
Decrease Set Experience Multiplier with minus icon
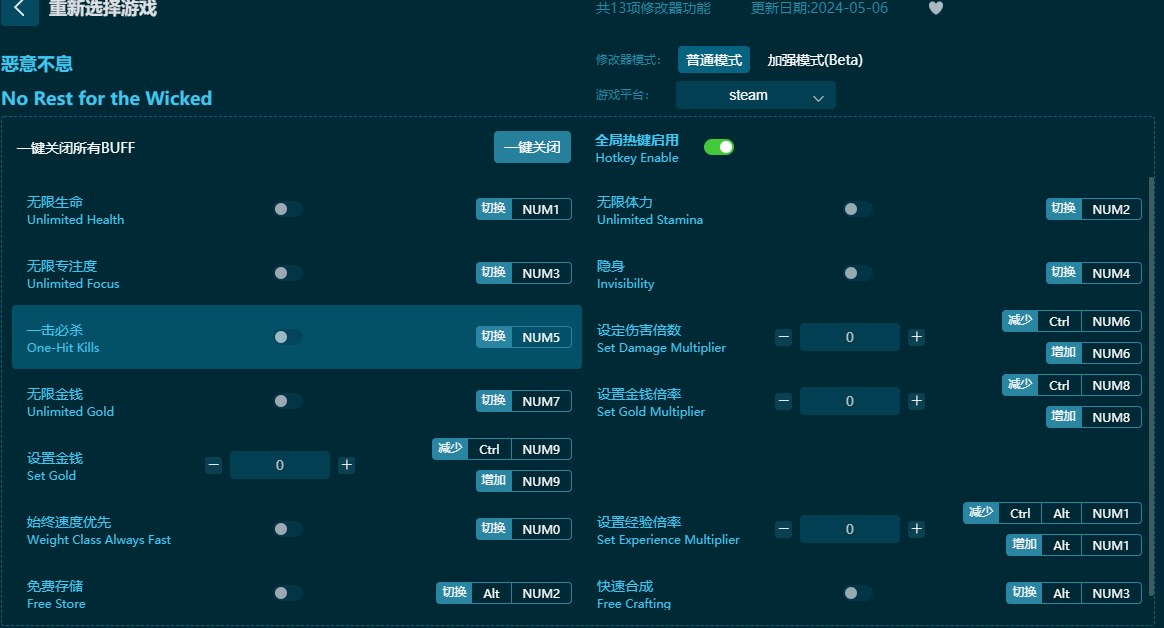[x=783, y=529]
